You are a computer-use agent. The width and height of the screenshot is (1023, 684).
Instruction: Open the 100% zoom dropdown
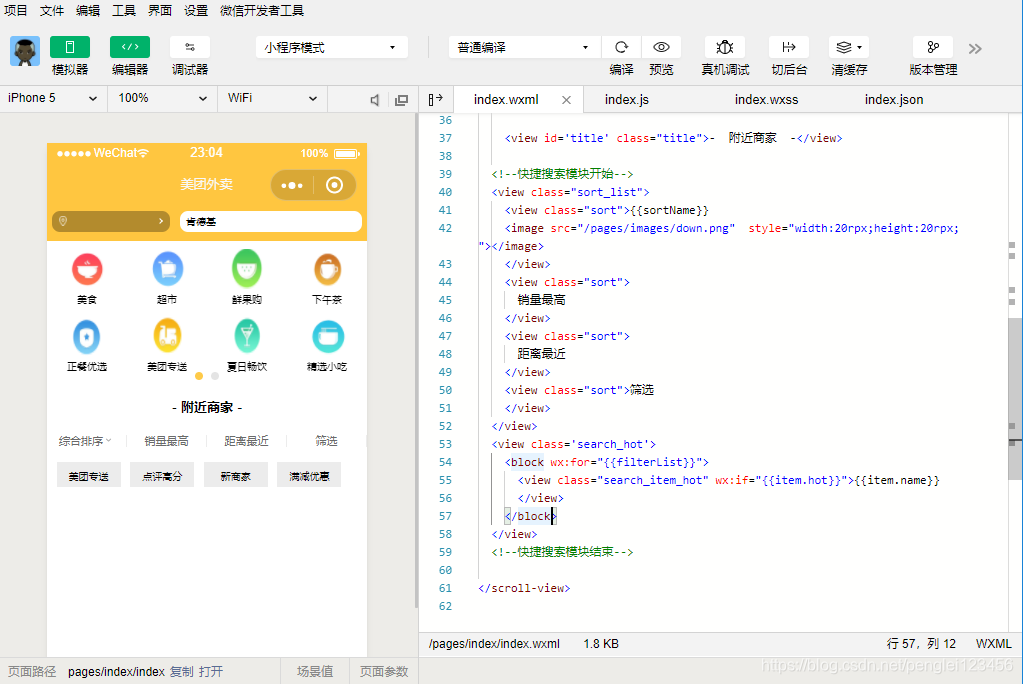point(162,98)
